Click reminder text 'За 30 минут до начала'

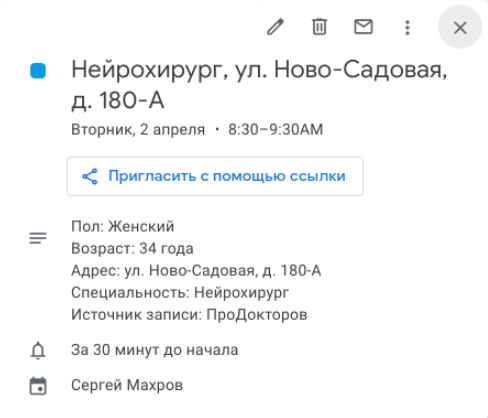tap(155, 350)
